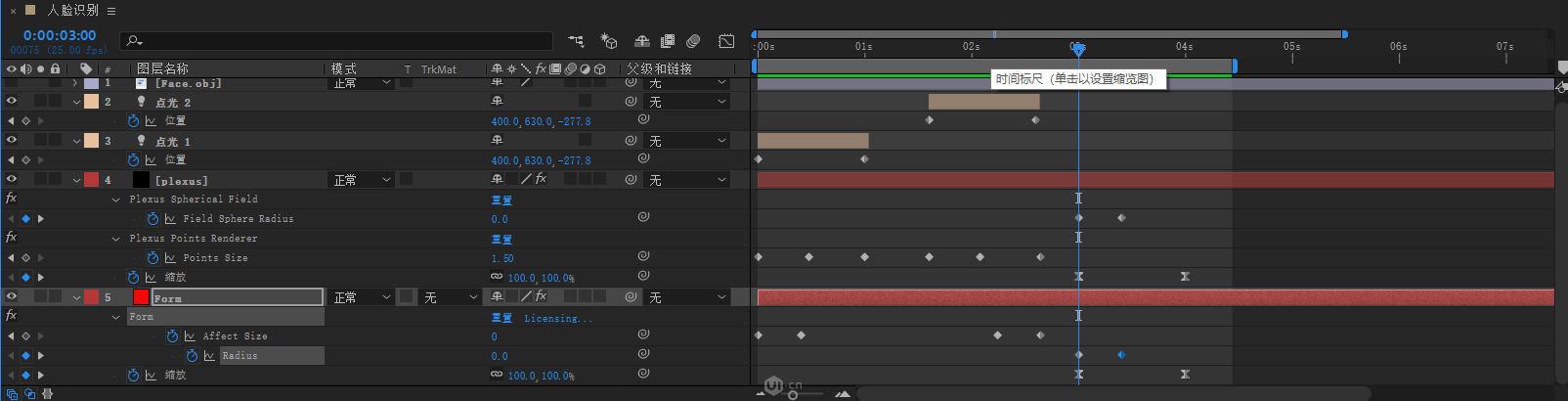The width and height of the screenshot is (1568, 401).
Task: Open the 人脸识别 panel menu
Action: pyautogui.click(x=111, y=11)
